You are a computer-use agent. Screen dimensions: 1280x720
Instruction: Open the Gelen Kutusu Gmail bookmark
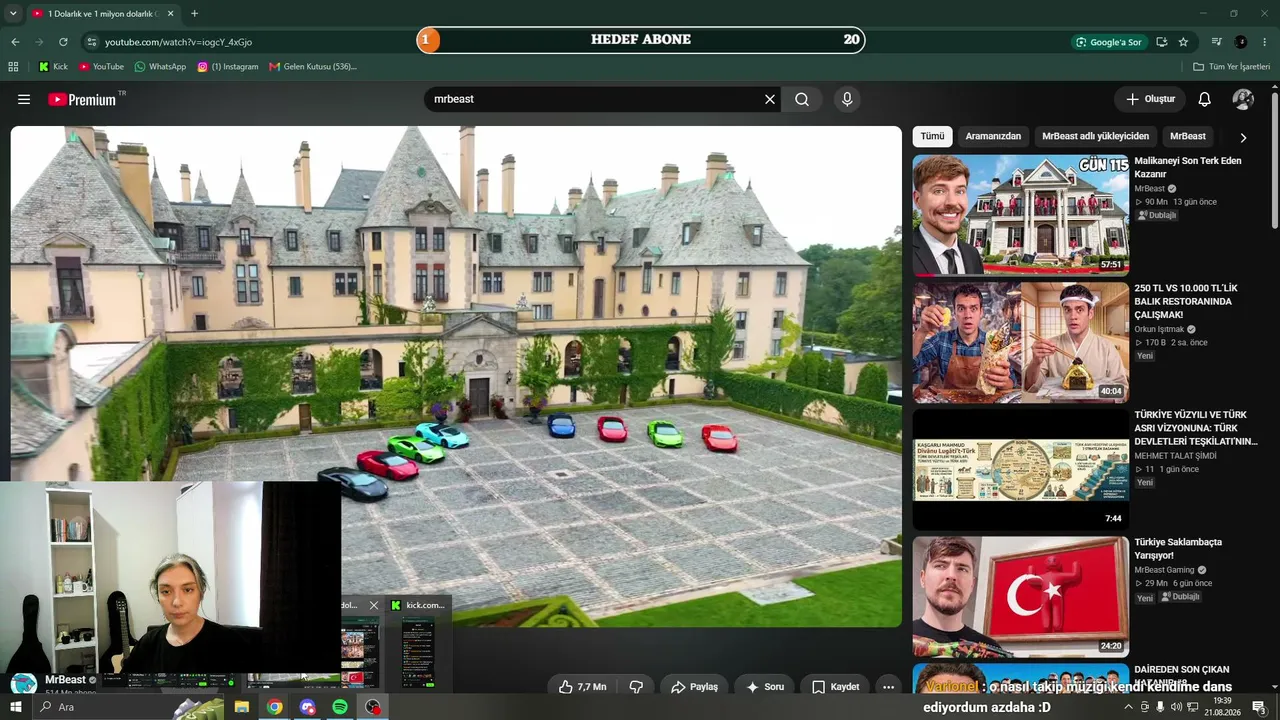pos(312,67)
